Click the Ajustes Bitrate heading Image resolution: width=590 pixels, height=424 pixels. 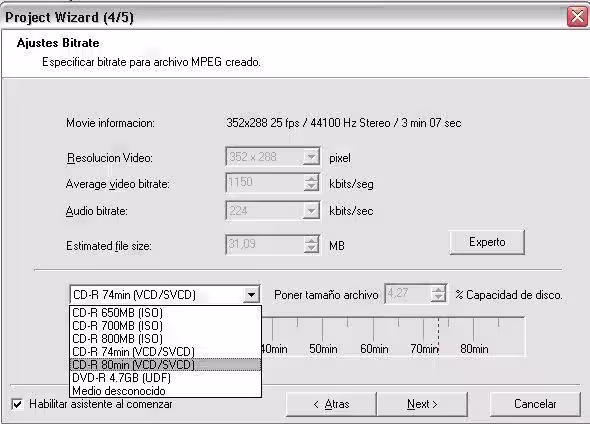point(58,43)
